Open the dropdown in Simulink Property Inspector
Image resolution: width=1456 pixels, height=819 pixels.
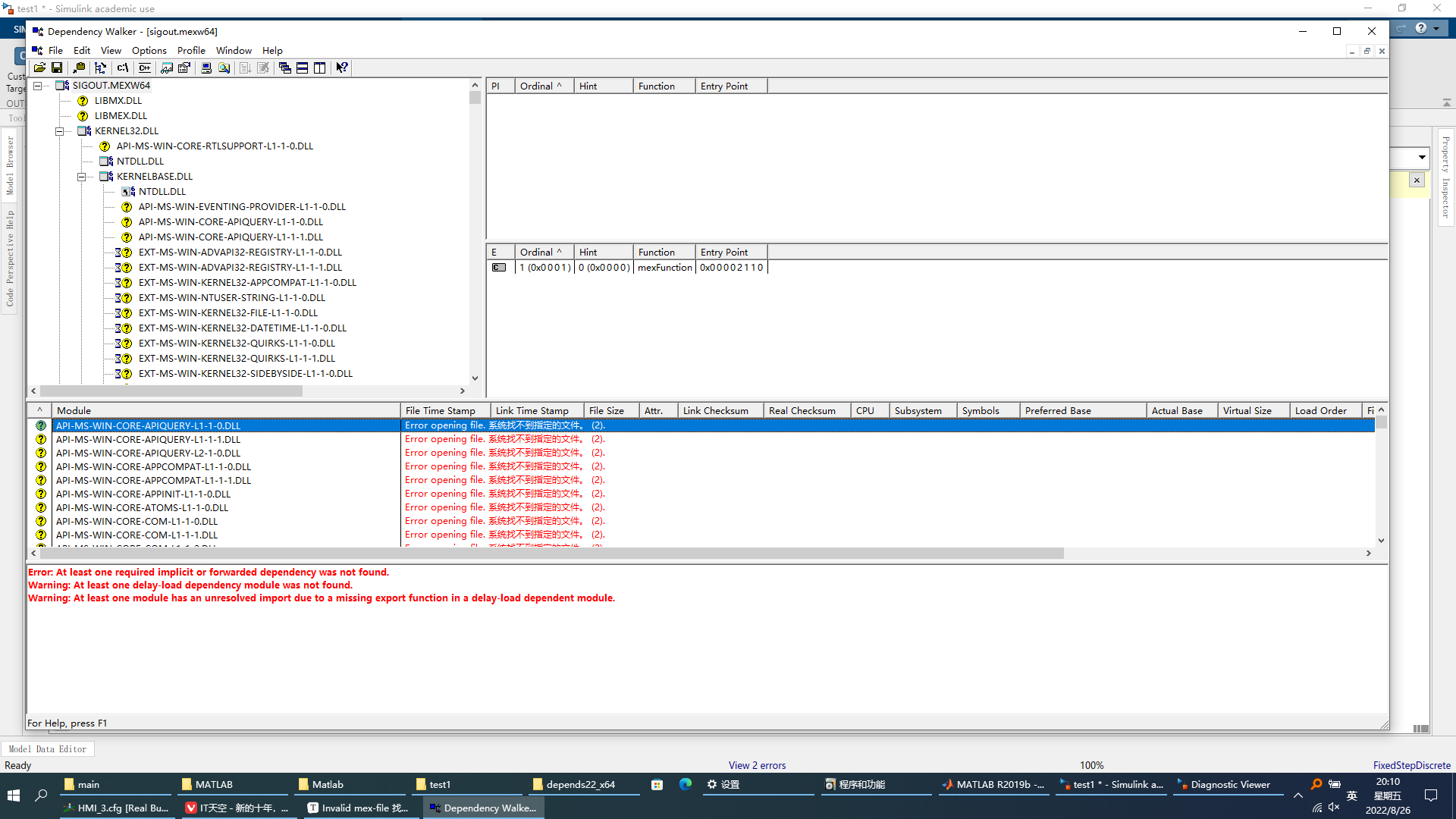[x=1421, y=158]
